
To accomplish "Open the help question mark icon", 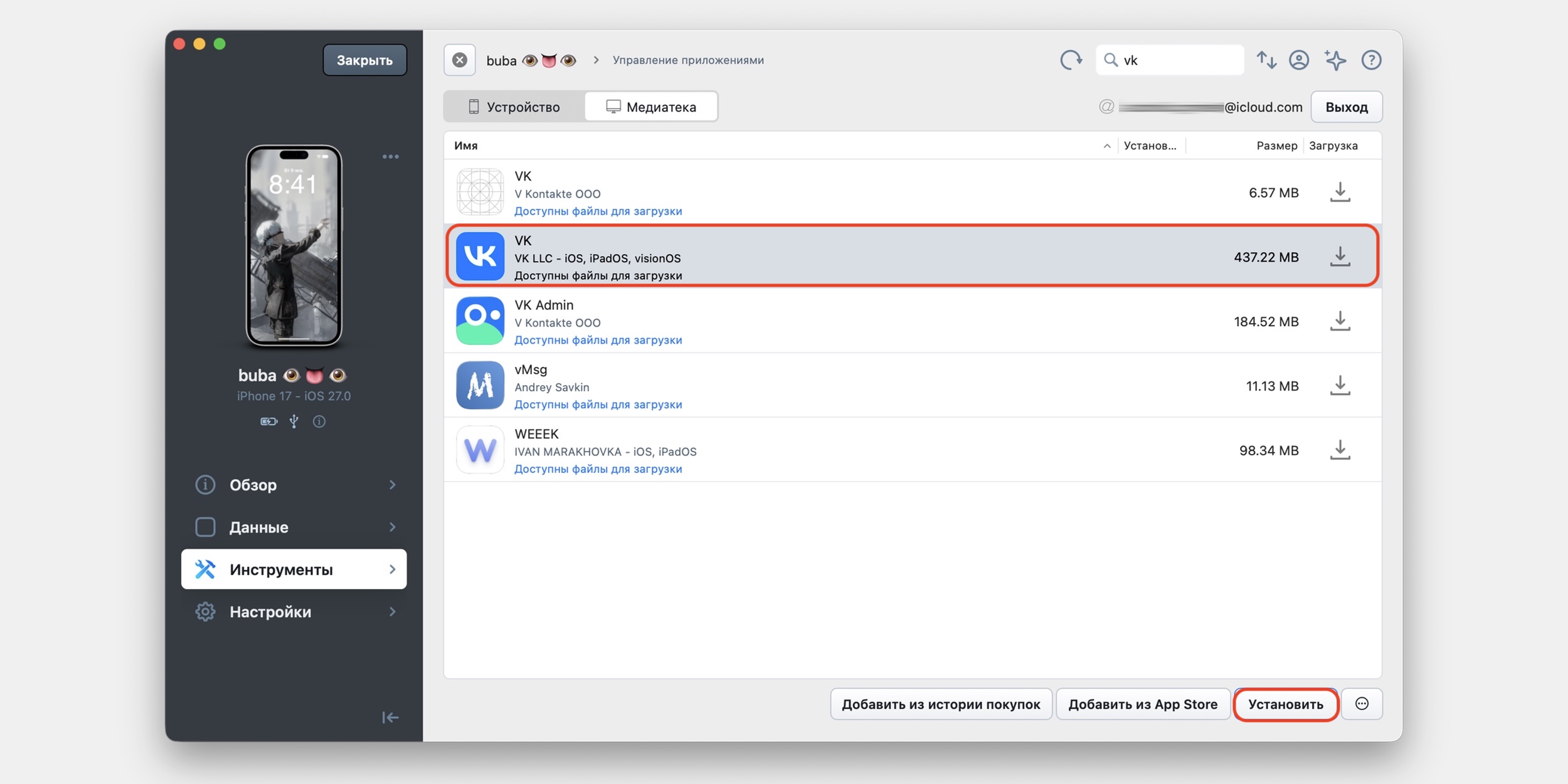I will 1372,60.
